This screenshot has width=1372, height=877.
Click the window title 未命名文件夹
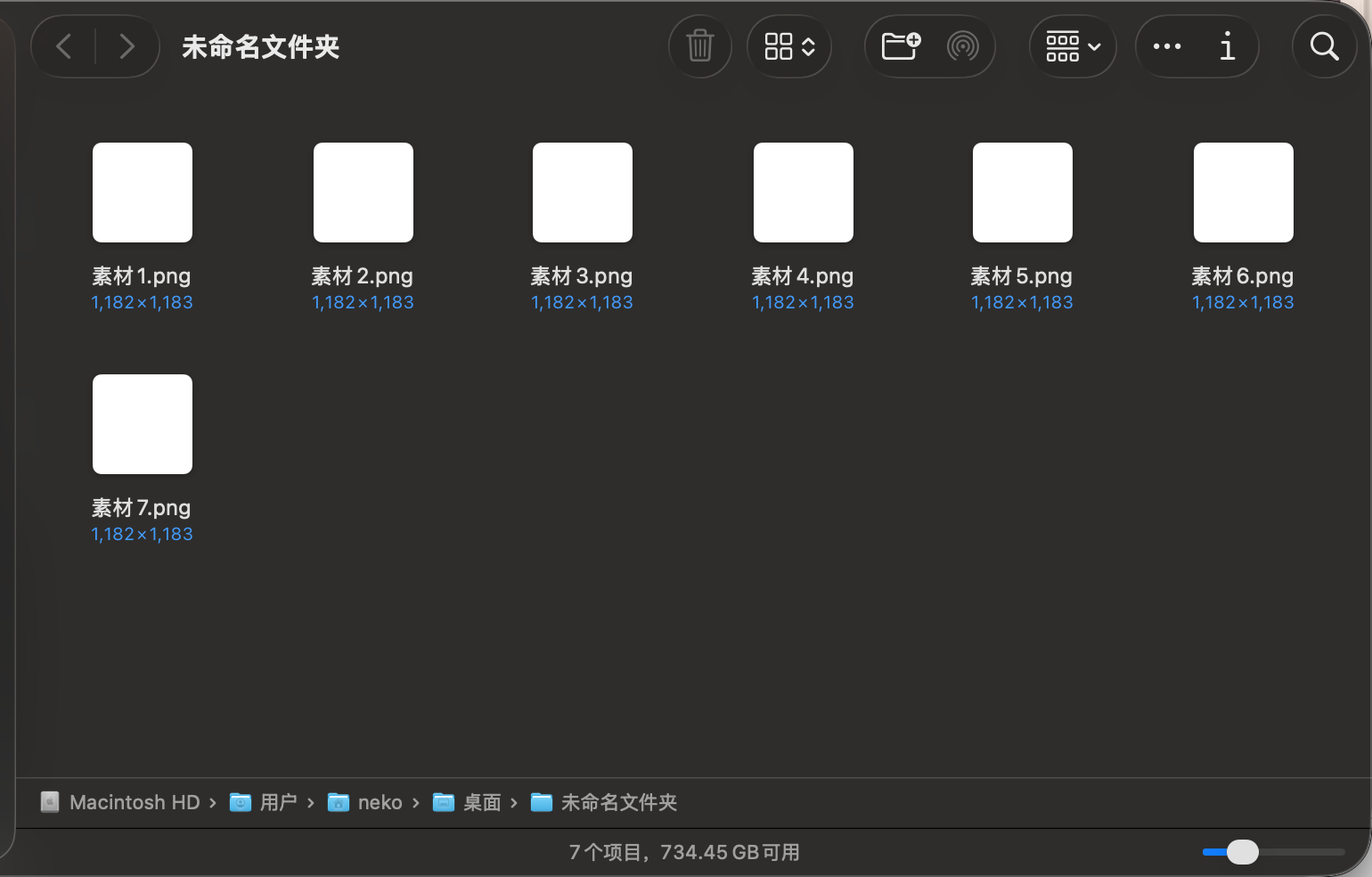pos(261,46)
